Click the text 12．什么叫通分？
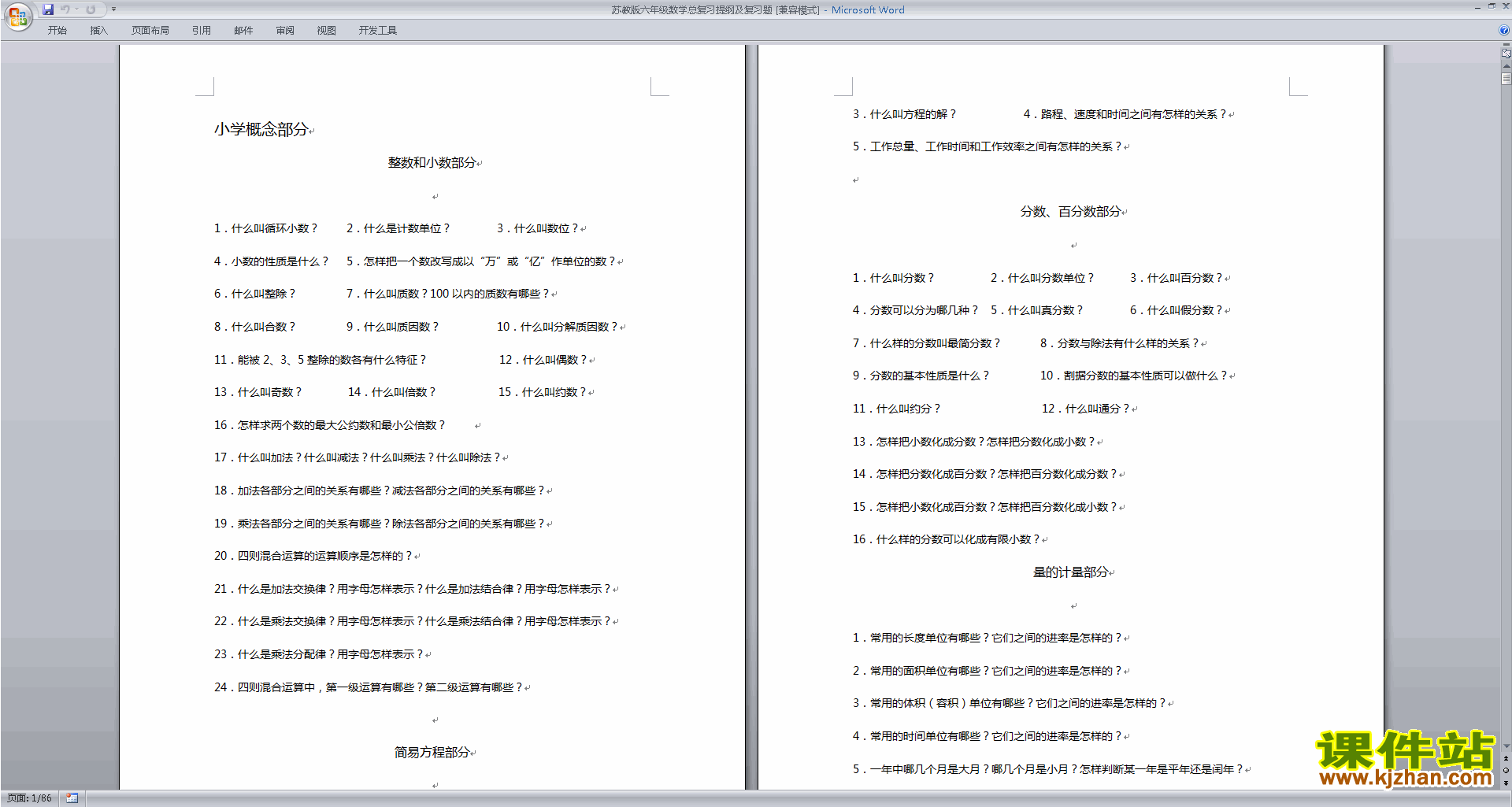1512x807 pixels. click(1086, 409)
